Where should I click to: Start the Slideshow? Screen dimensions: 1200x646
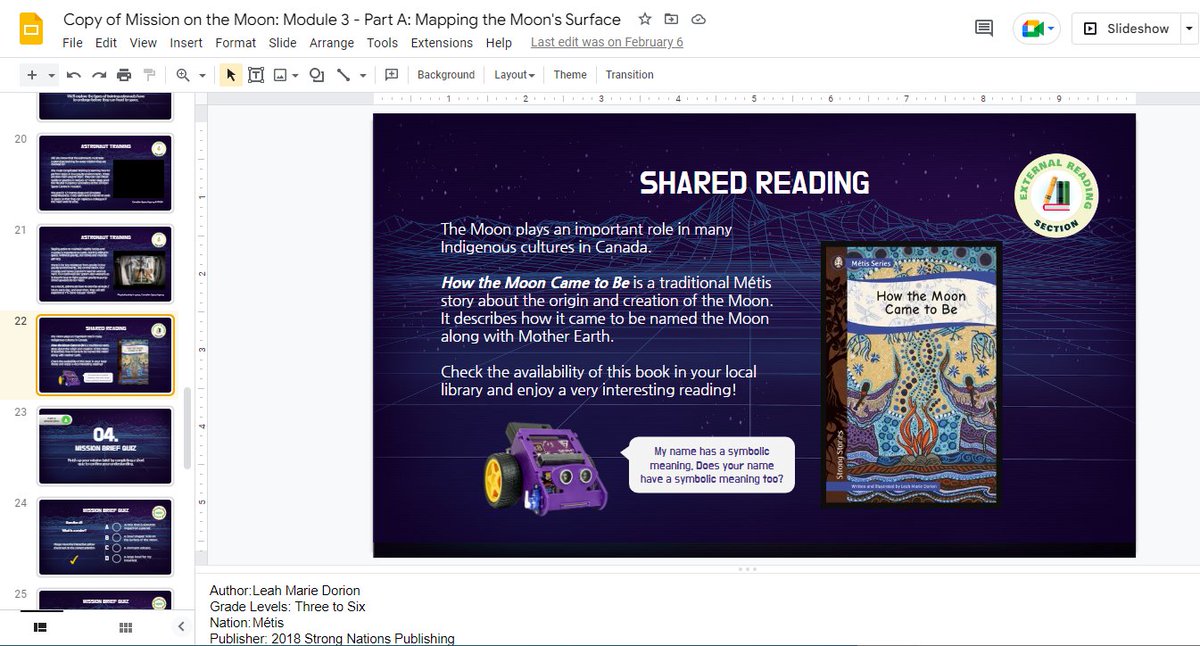click(1127, 29)
